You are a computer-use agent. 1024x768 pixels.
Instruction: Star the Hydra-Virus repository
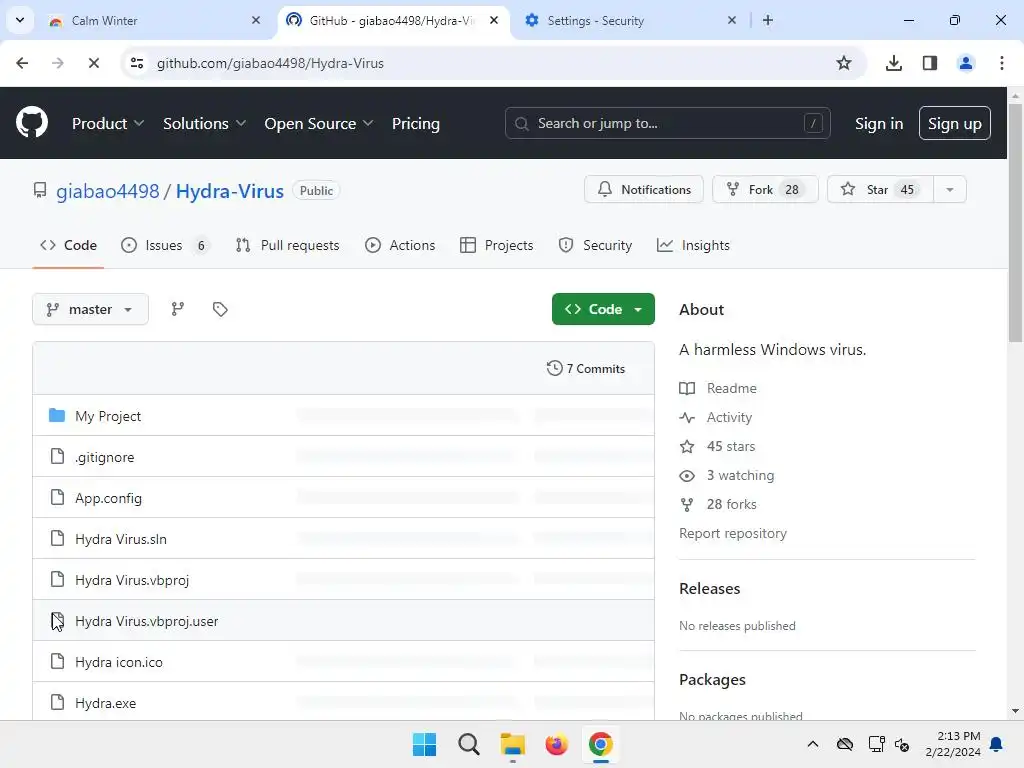880,189
